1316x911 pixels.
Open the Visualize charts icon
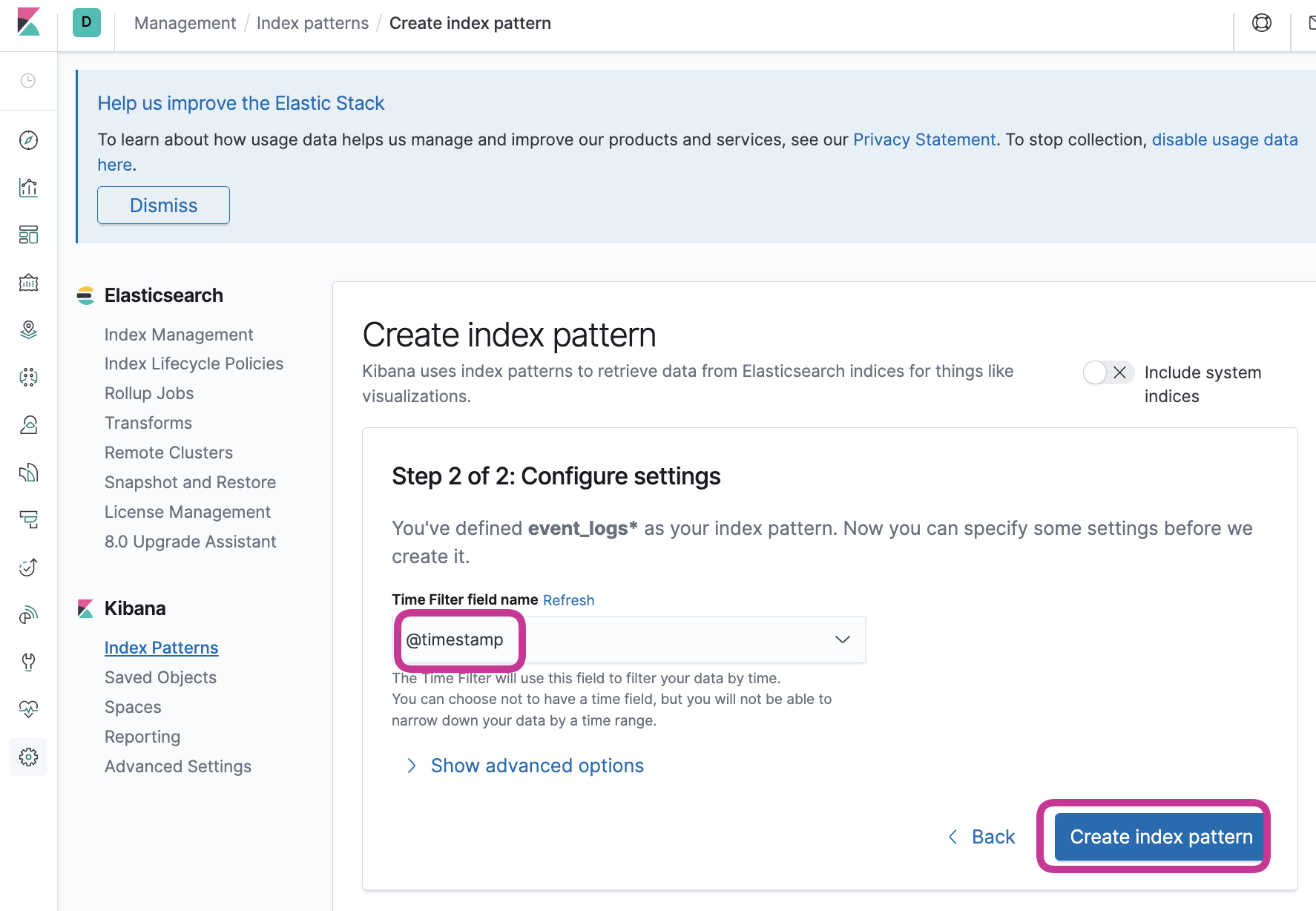pyautogui.click(x=28, y=188)
